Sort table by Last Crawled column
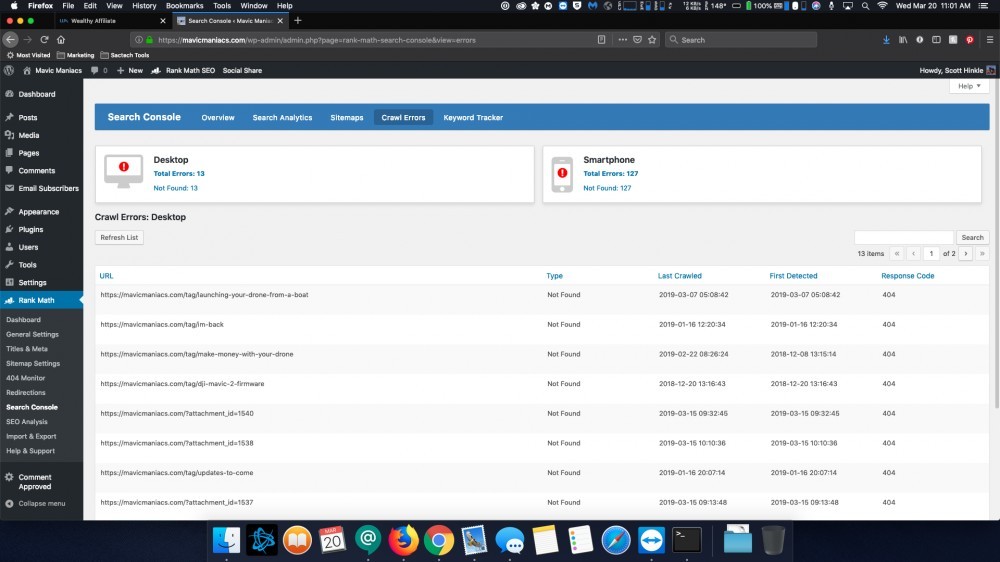Screen dimensions: 1000x562 679,276
